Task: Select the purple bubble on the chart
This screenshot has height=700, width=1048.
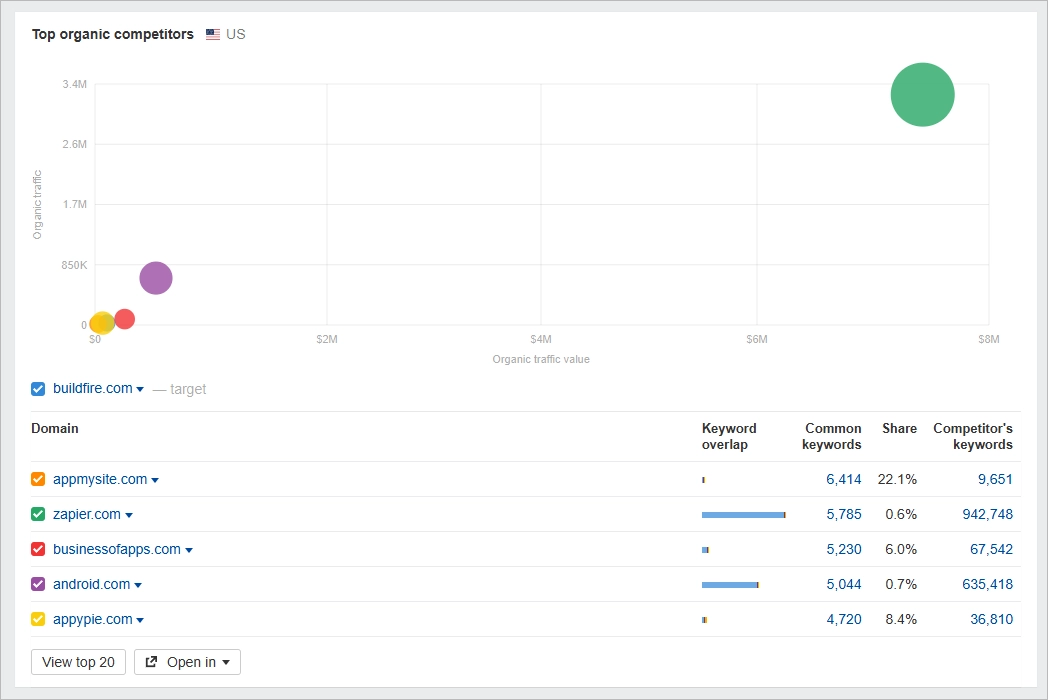Action: coord(155,278)
